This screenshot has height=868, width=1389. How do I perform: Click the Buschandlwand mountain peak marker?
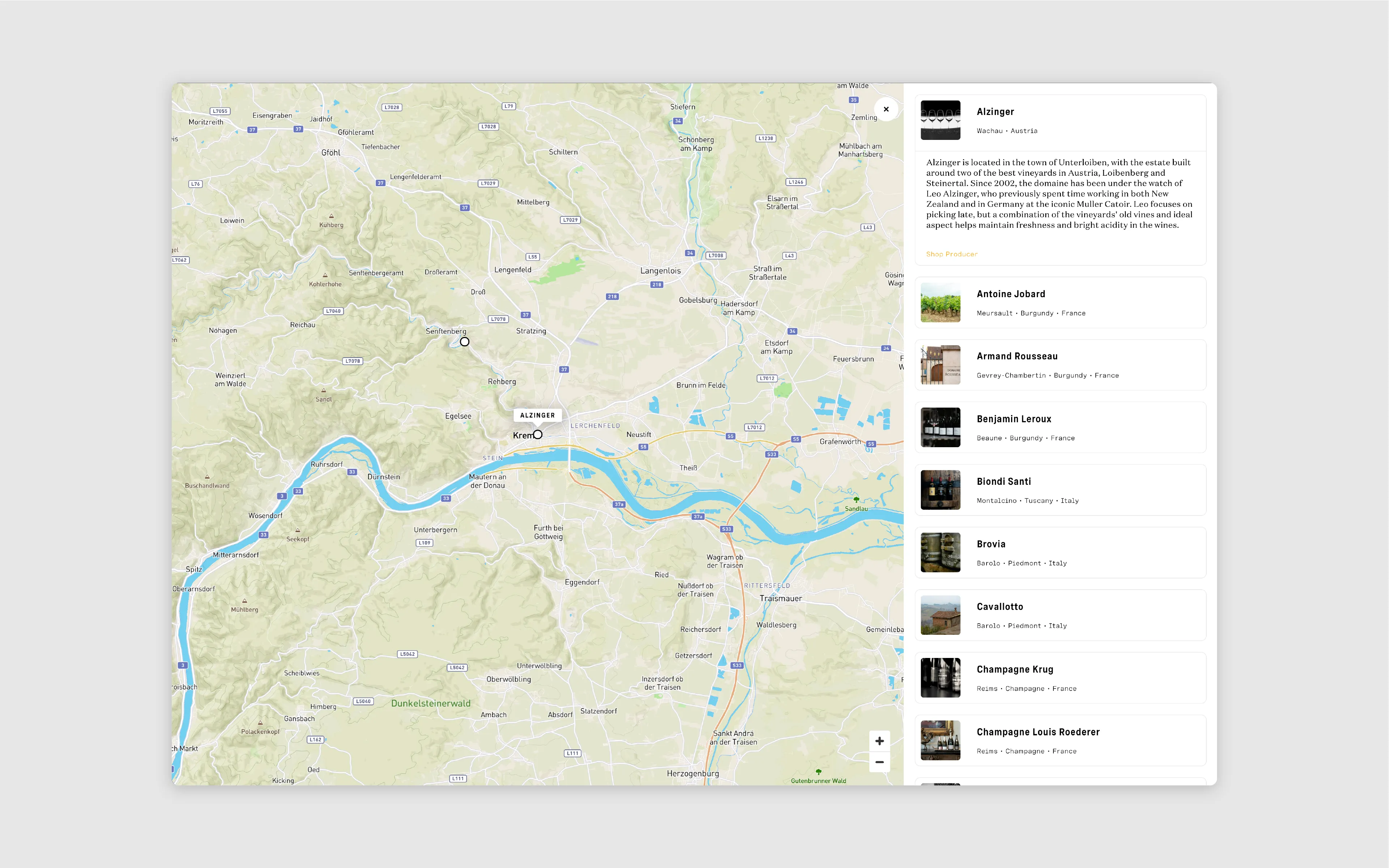pyautogui.click(x=207, y=476)
